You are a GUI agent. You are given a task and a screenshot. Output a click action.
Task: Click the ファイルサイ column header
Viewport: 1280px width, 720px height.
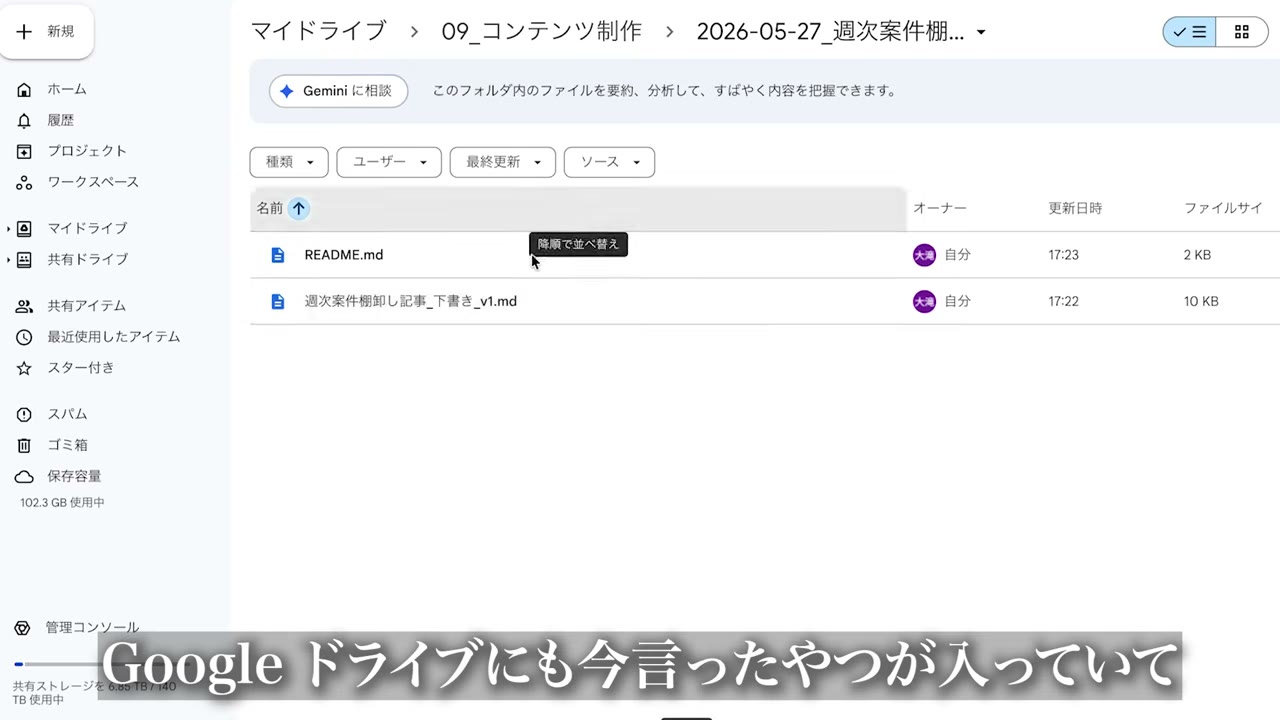pos(1223,208)
